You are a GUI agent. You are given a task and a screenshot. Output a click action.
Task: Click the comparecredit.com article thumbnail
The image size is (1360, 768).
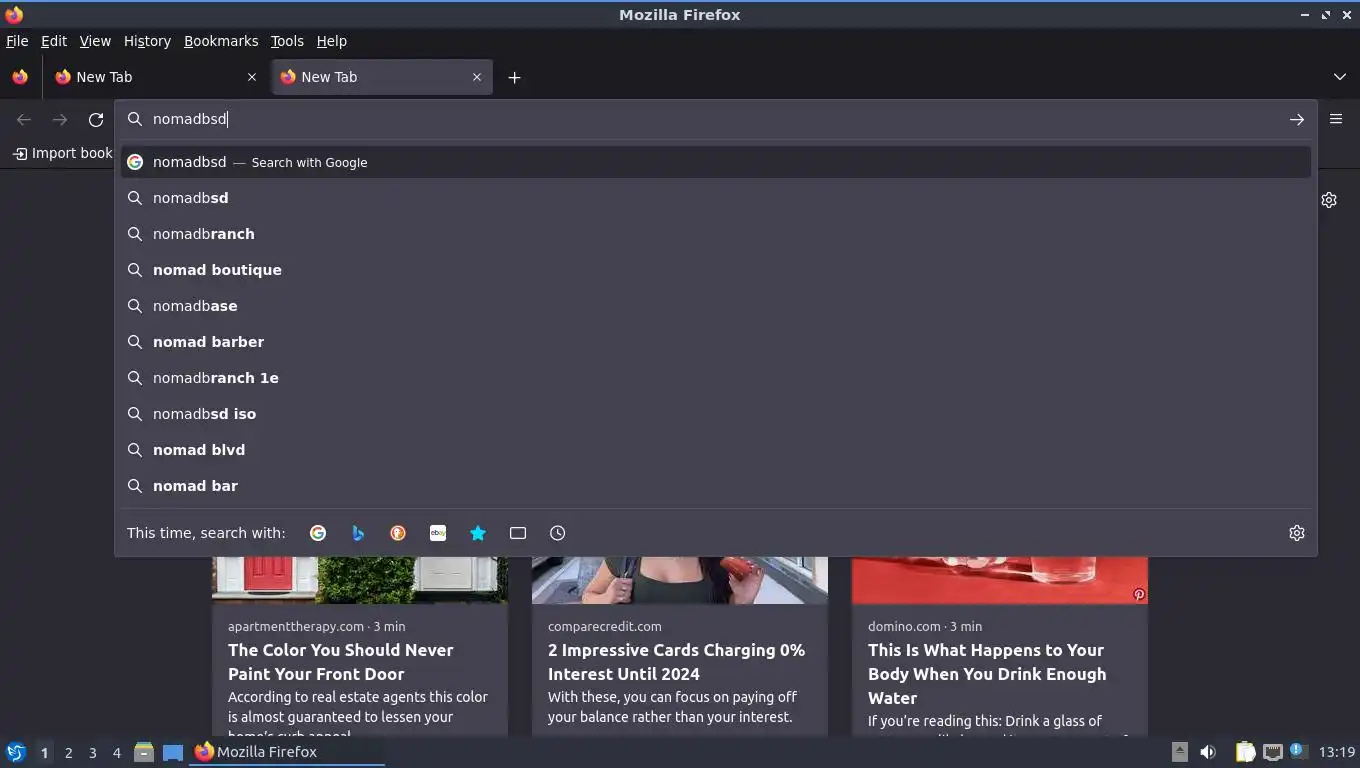680,580
